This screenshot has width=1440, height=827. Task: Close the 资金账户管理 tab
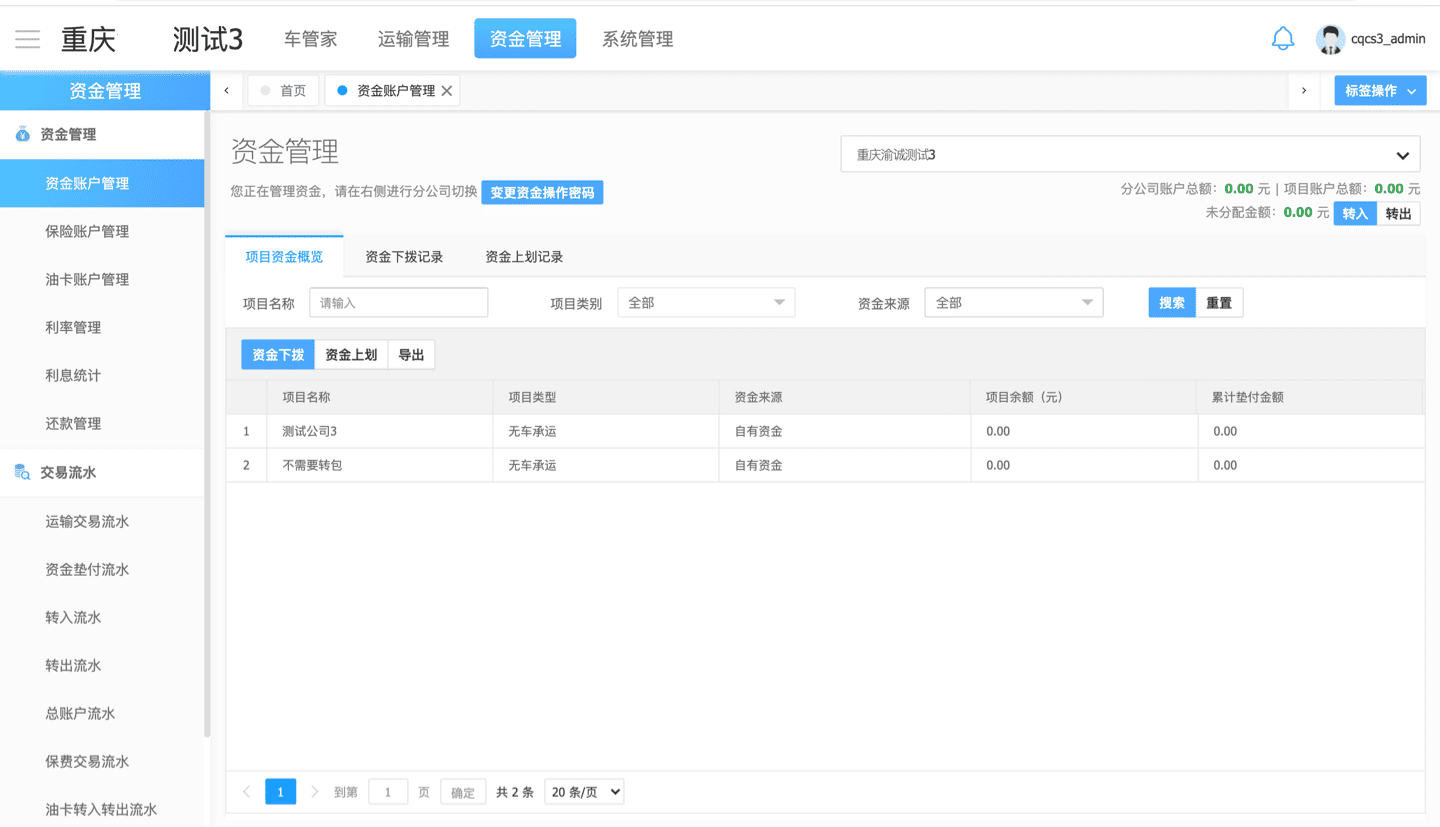(x=447, y=91)
